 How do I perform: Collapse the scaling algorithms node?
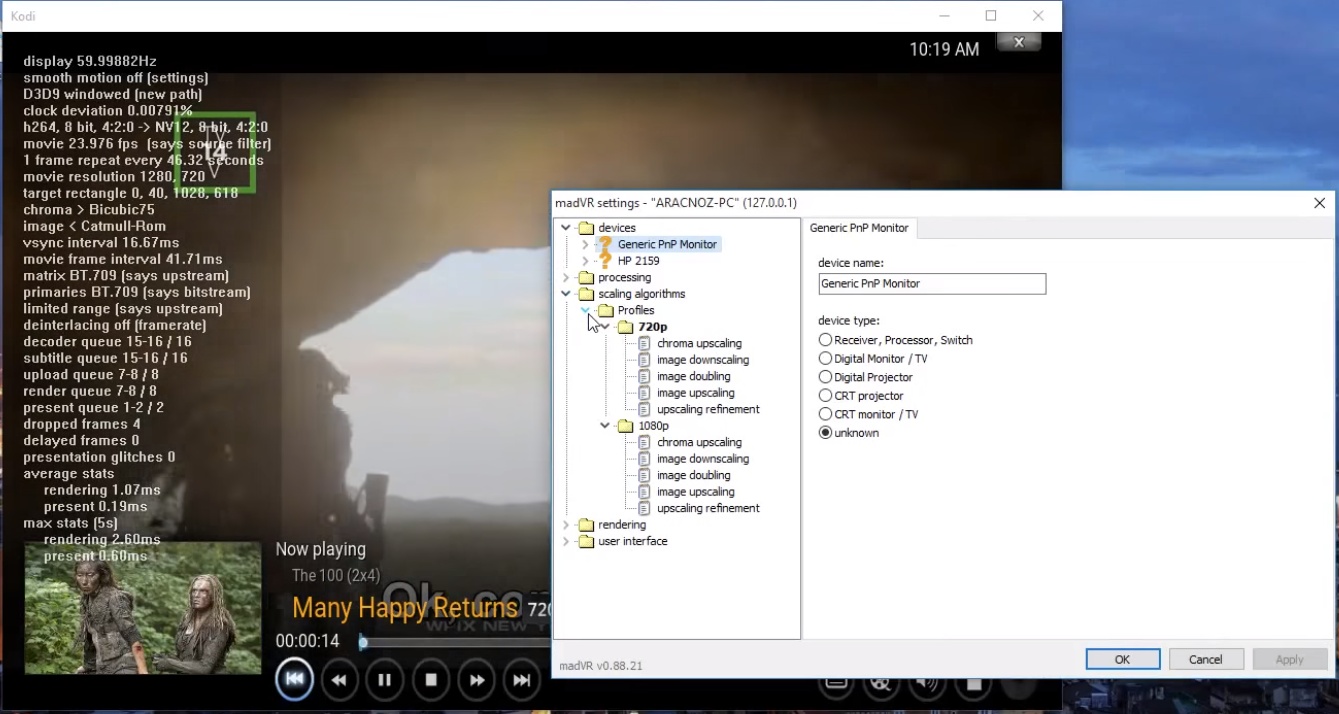[566, 294]
